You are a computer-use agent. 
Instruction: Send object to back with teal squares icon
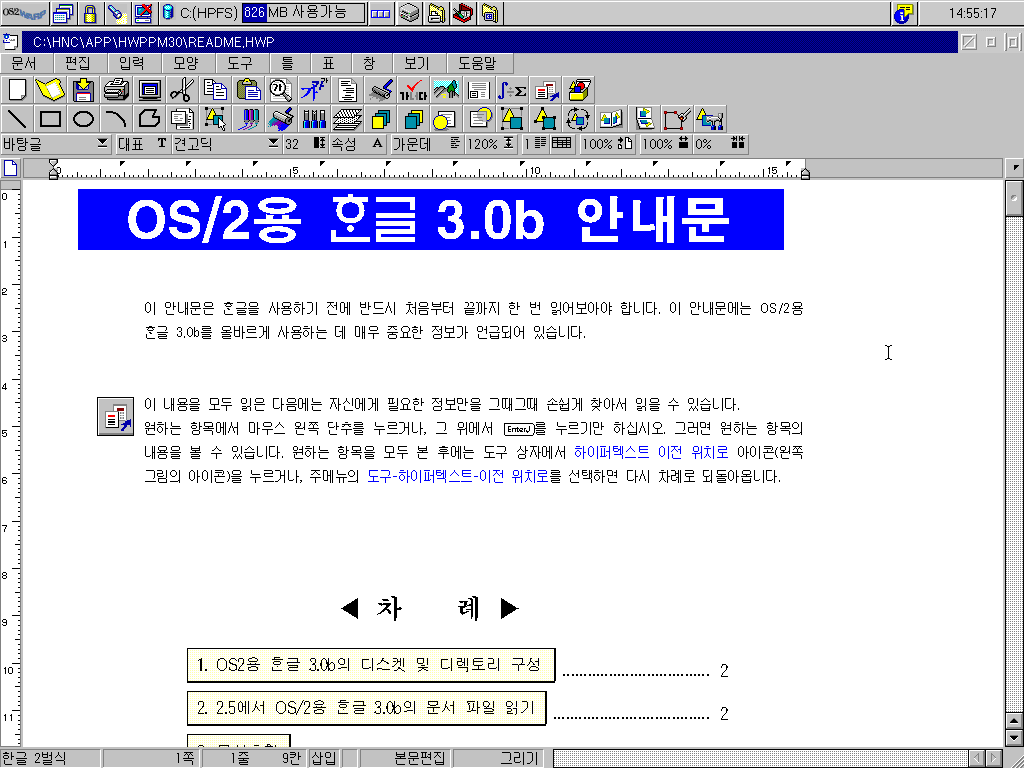(413, 119)
